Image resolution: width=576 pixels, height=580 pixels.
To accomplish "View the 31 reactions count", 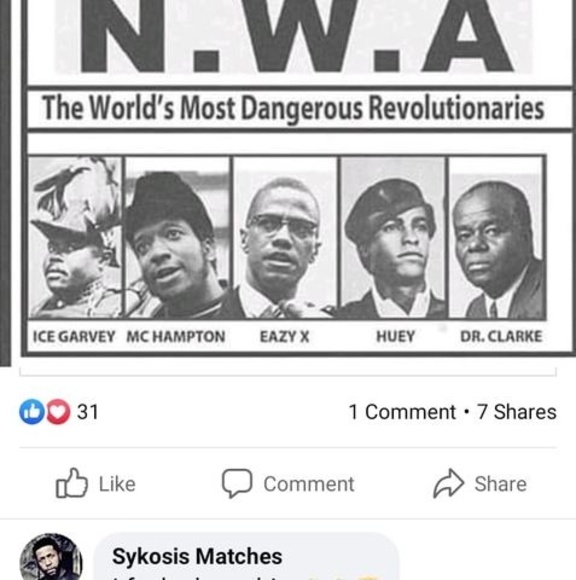I will 88,412.
